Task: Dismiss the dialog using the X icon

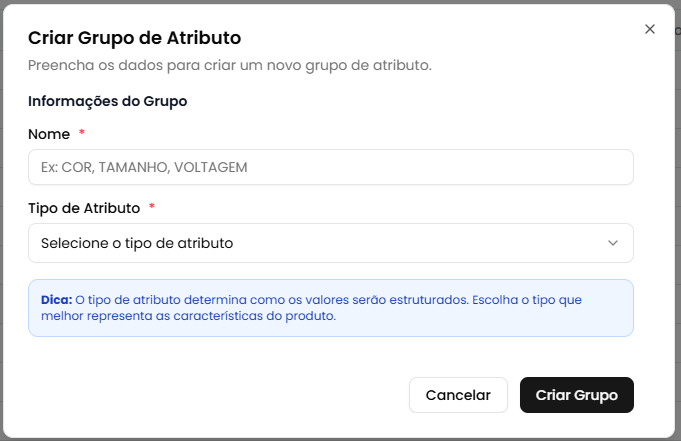Action: coord(650,29)
